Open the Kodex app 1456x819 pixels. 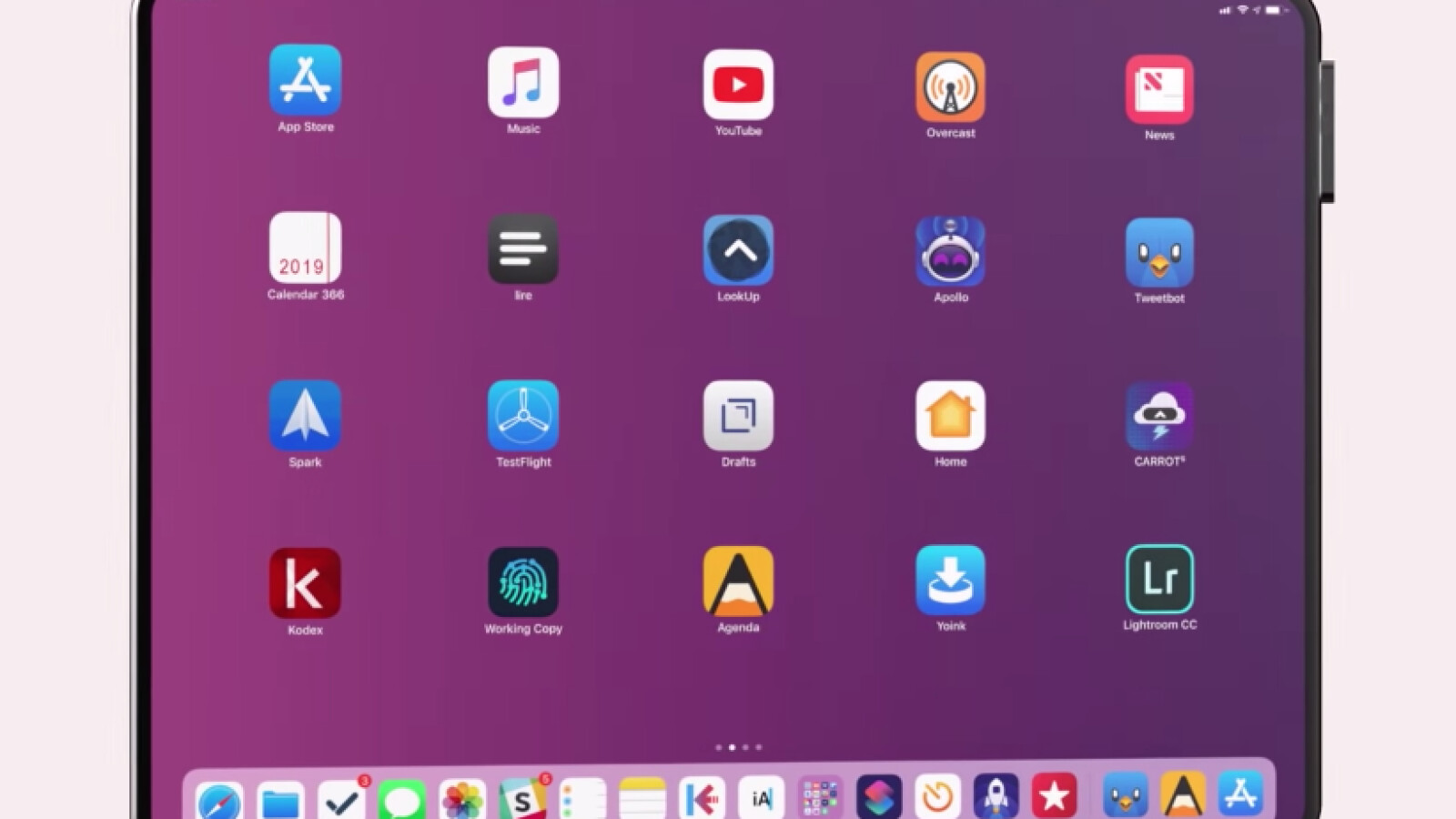(x=305, y=583)
